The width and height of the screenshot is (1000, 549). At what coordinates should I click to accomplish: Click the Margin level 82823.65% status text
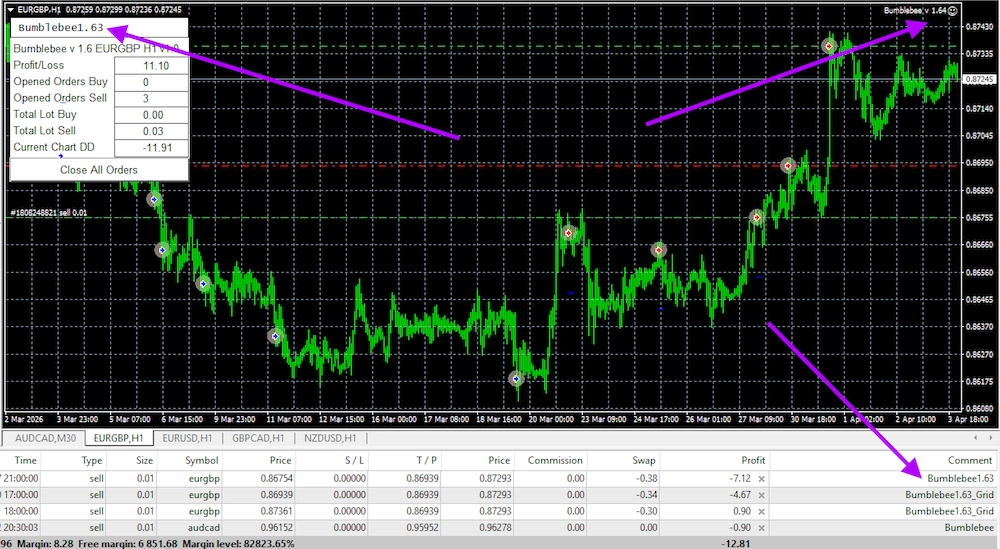click(x=239, y=544)
